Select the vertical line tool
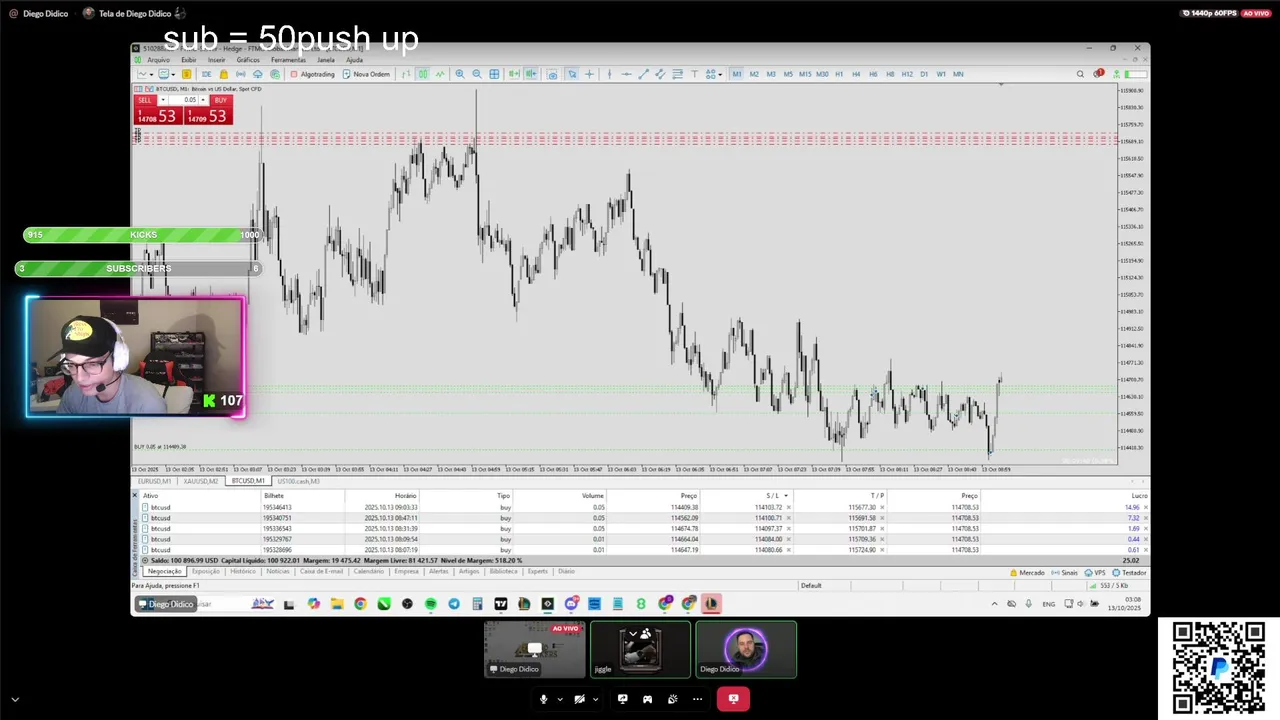The width and height of the screenshot is (1280, 720). 610,74
